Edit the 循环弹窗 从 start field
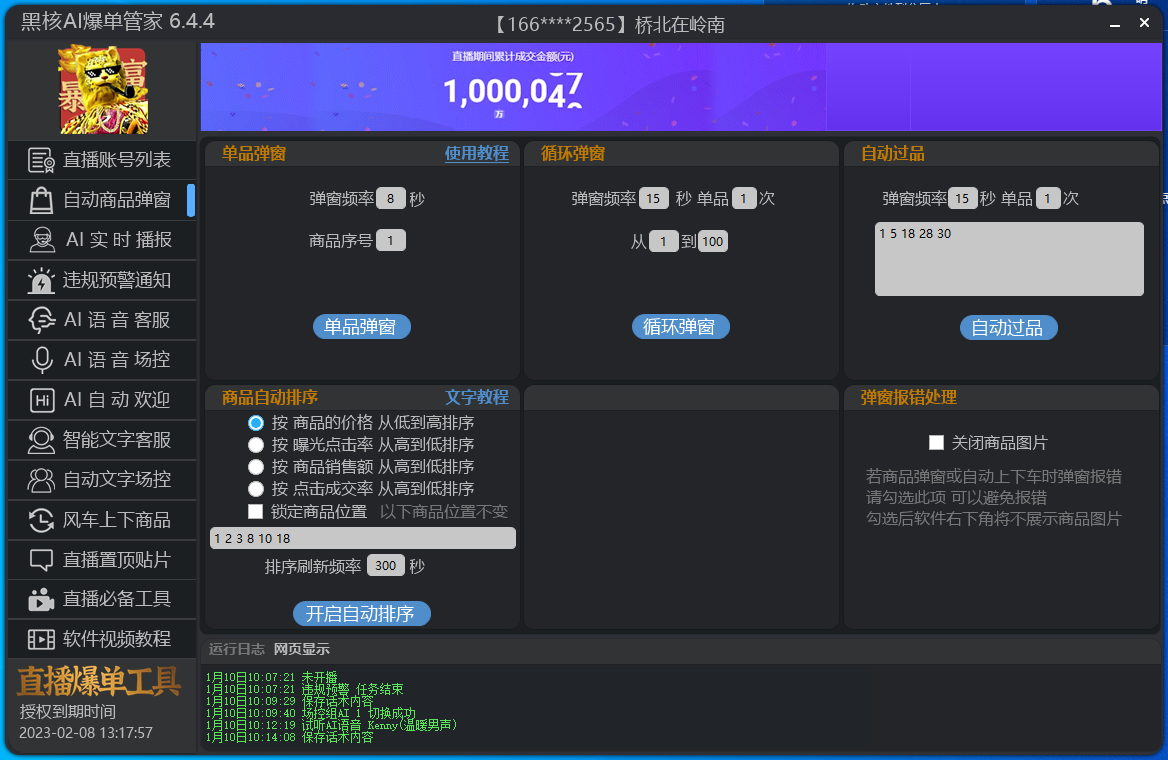The width and height of the screenshot is (1168, 760). click(x=663, y=241)
